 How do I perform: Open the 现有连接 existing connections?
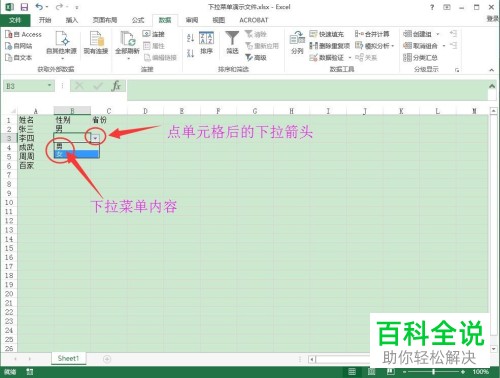tap(96, 42)
